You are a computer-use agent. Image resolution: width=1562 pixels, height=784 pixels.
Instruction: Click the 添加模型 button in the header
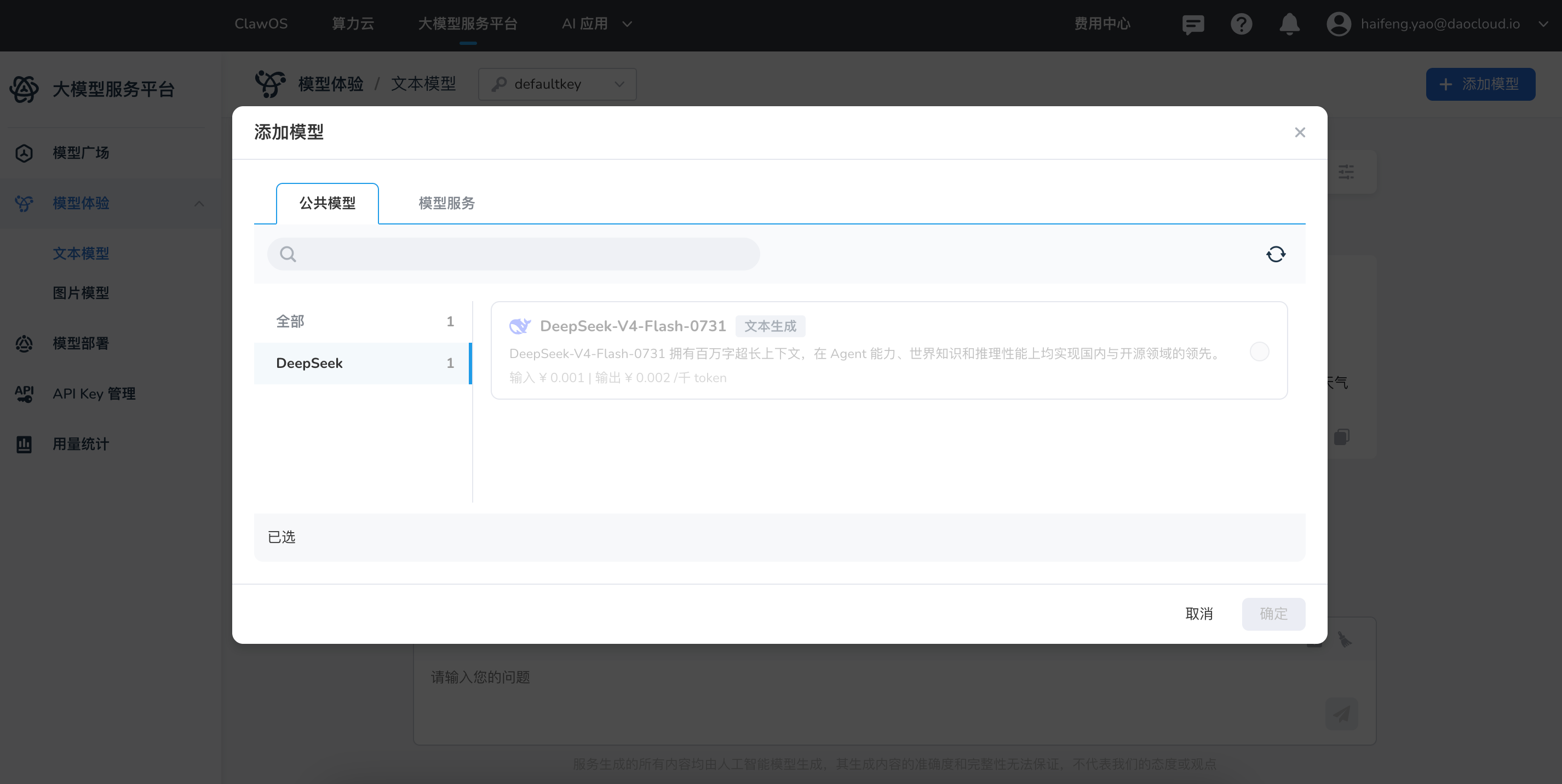1480,84
